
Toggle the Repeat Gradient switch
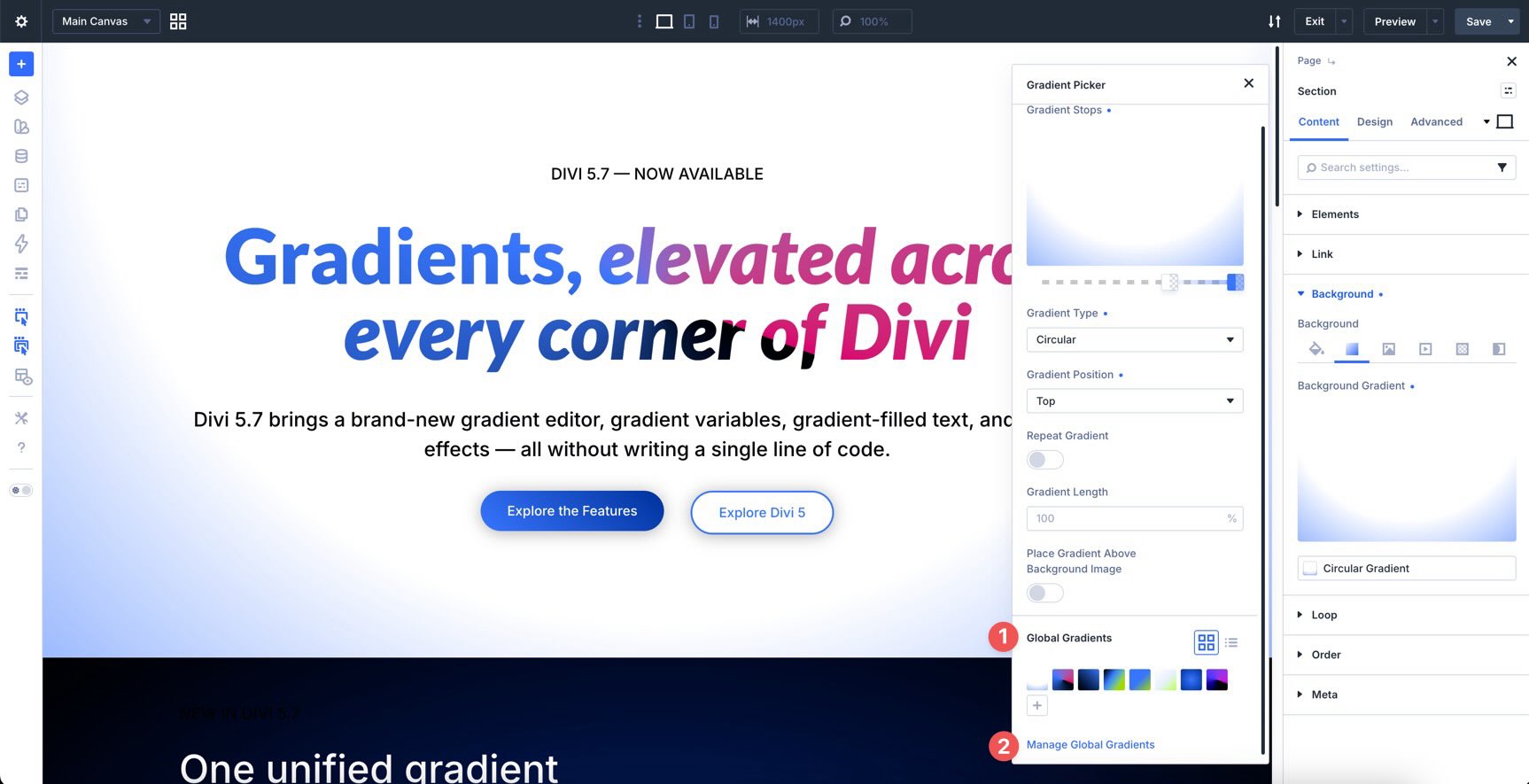(1044, 460)
